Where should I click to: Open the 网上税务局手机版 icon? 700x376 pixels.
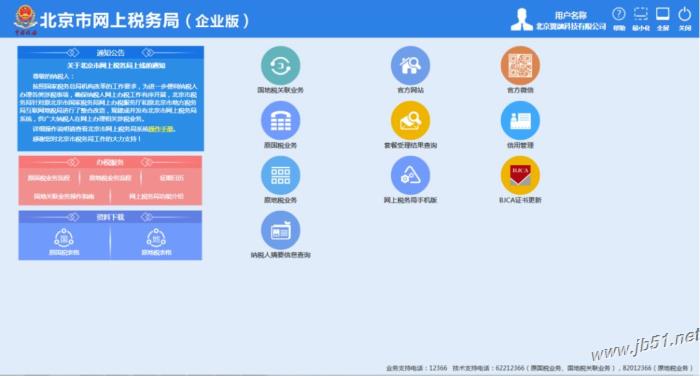point(410,175)
